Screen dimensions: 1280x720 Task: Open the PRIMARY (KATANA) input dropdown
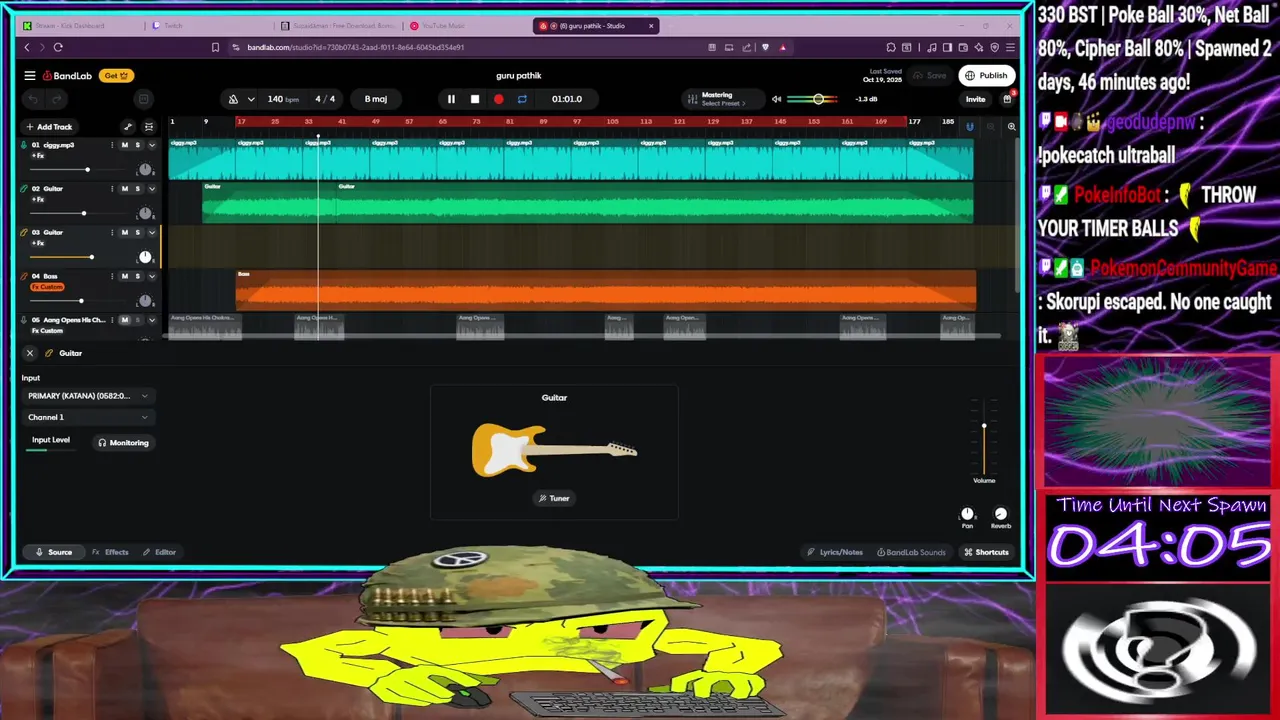(x=88, y=396)
